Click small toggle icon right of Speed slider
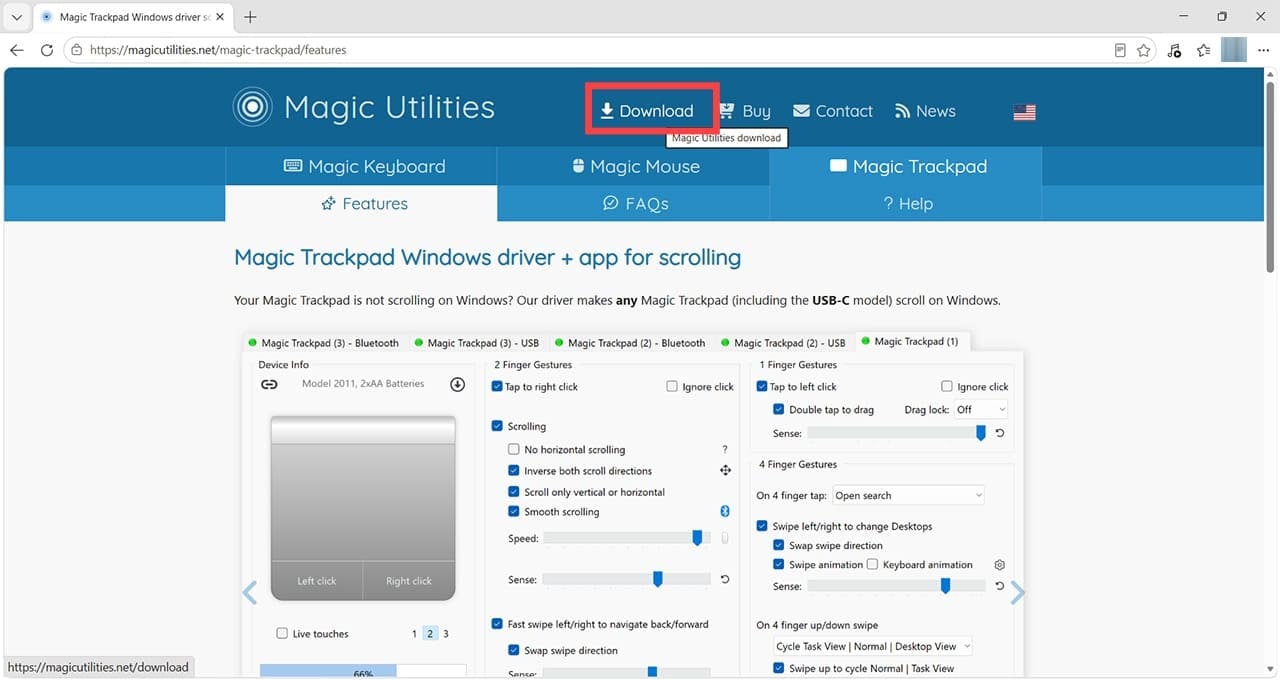The height and width of the screenshot is (680, 1280). click(725, 538)
